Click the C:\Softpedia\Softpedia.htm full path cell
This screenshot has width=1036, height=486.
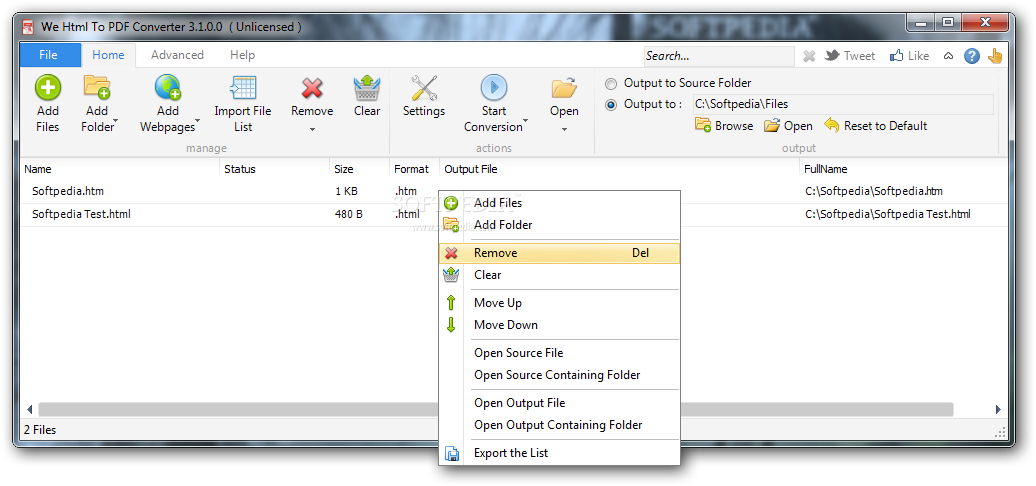click(x=873, y=191)
